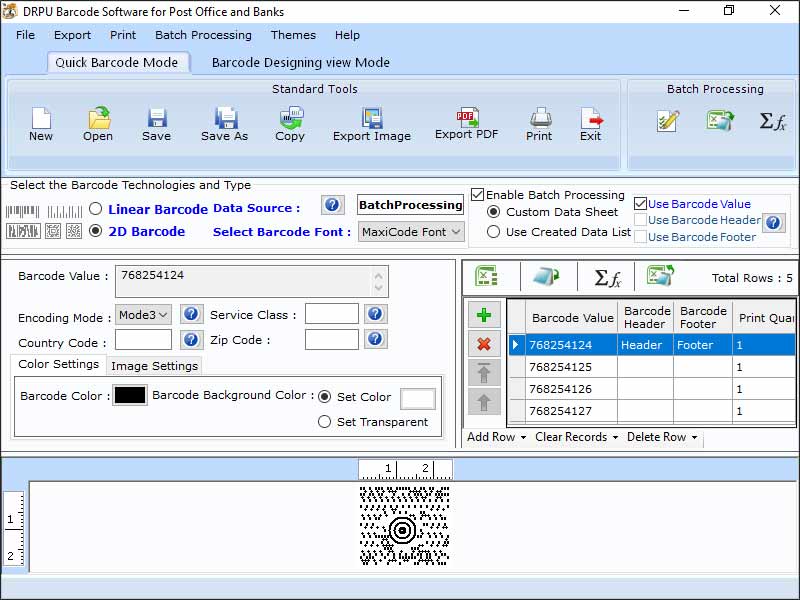Open the Image Settings tab
The width and height of the screenshot is (800, 600).
pyautogui.click(x=154, y=366)
